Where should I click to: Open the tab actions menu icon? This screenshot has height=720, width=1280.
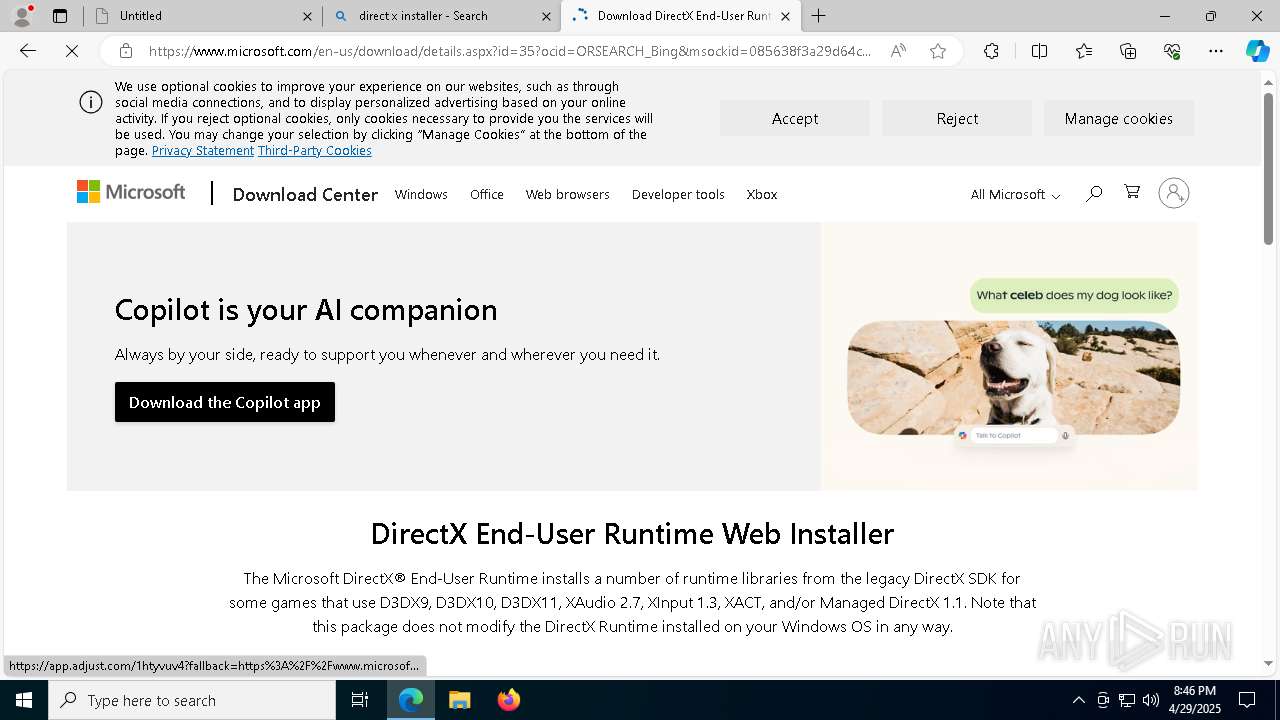click(60, 16)
